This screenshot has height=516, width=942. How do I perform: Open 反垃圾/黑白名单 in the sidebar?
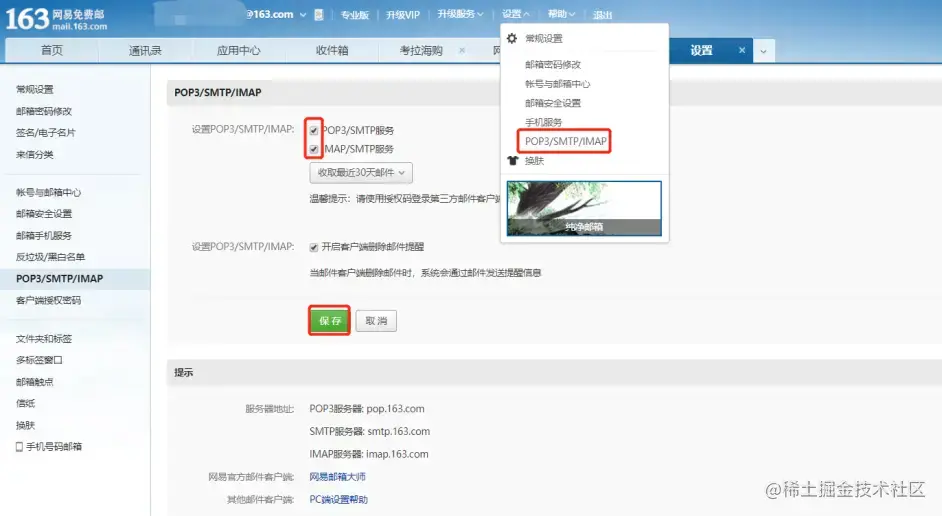pyautogui.click(x=50, y=257)
